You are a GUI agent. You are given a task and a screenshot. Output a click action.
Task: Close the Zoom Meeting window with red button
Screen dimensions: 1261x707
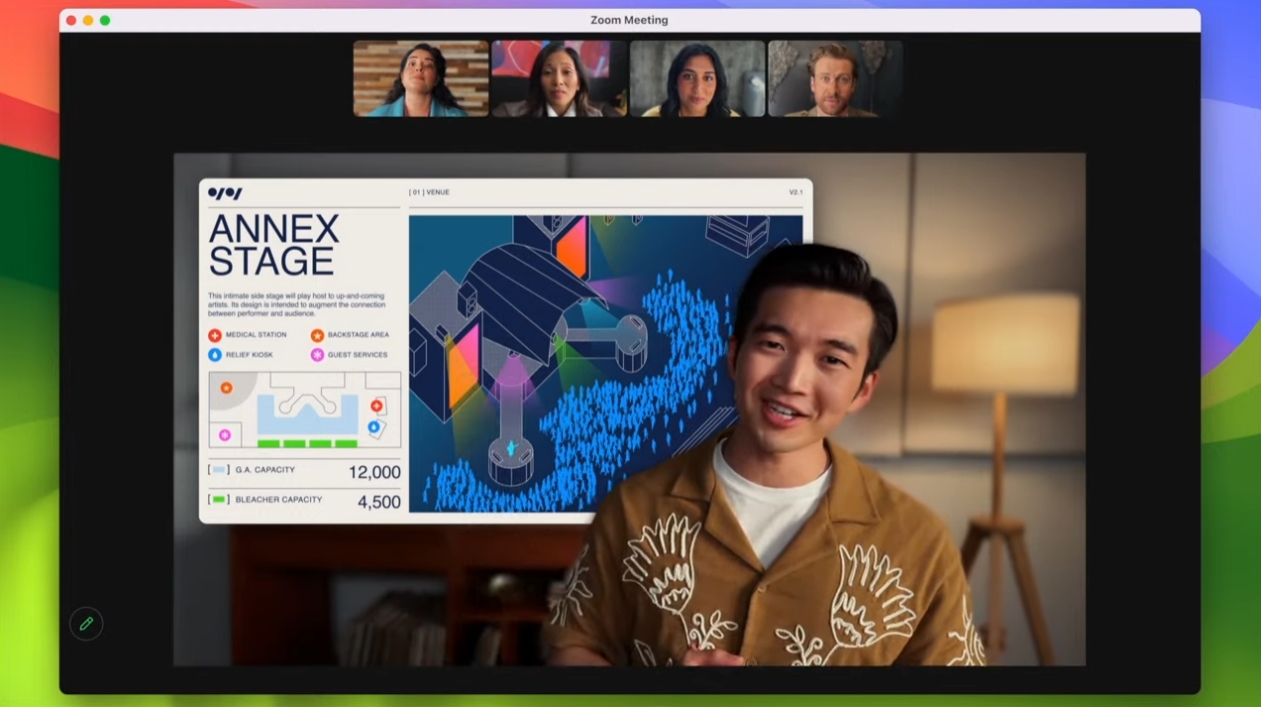click(71, 20)
